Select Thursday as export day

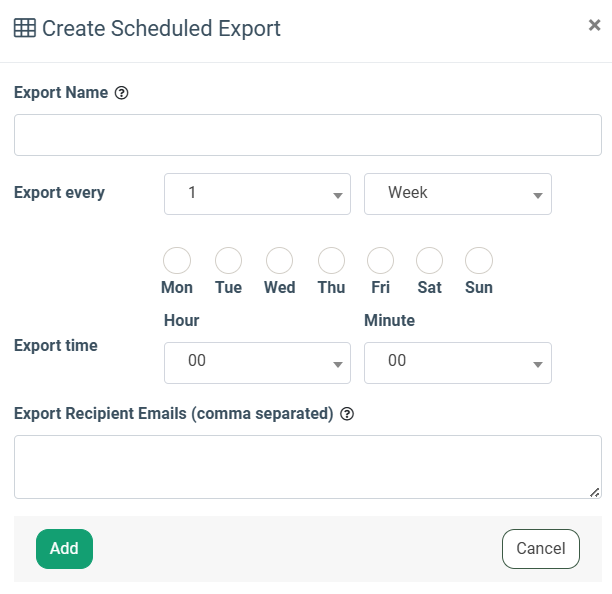pyautogui.click(x=331, y=261)
